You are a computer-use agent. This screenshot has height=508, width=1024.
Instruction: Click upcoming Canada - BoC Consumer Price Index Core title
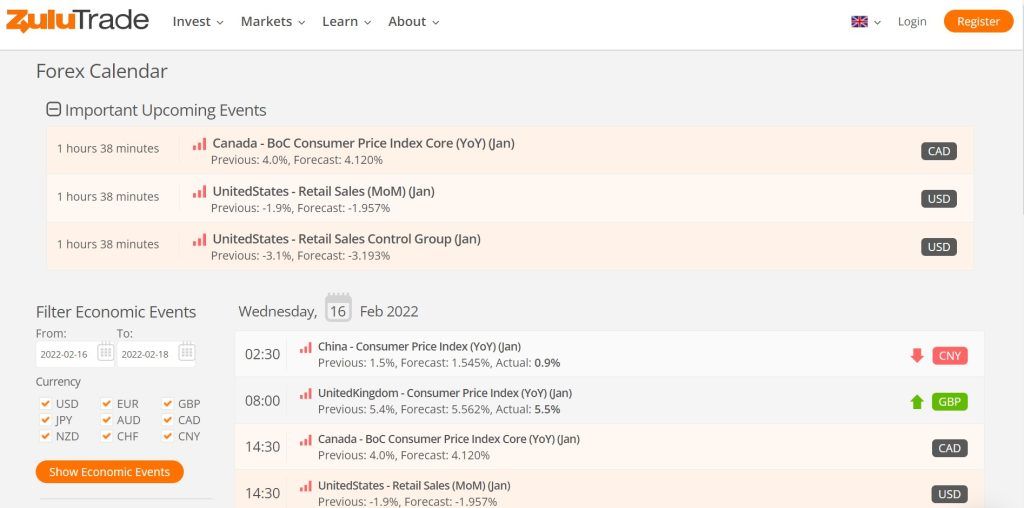click(x=364, y=143)
